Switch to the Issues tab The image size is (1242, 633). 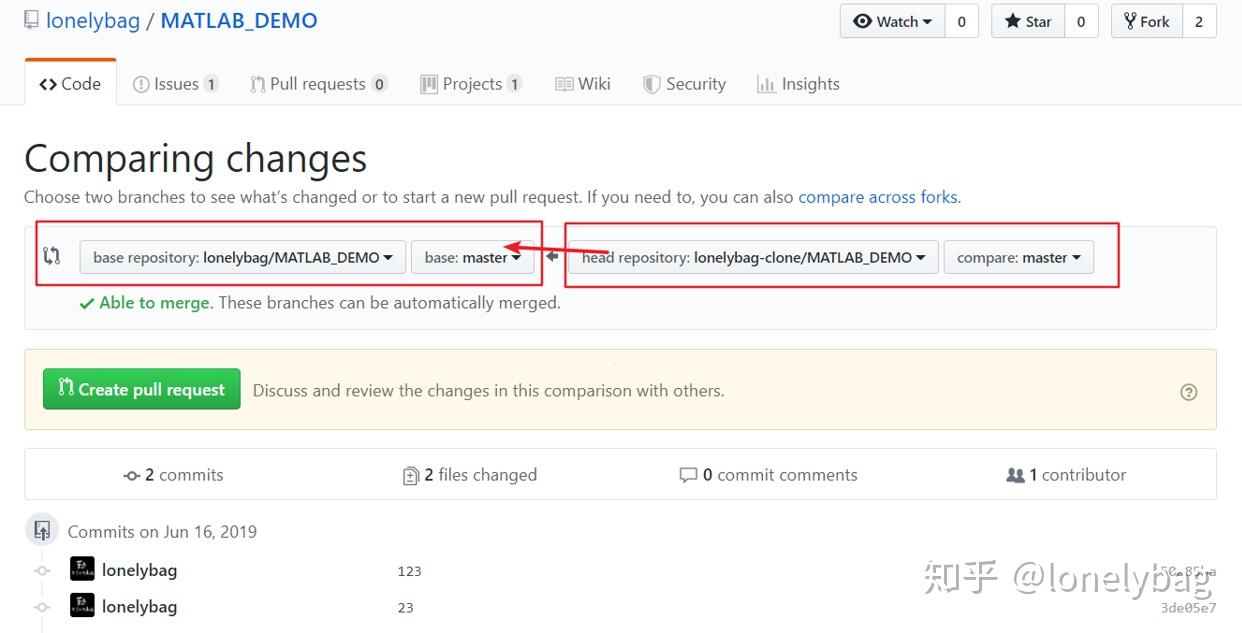[175, 84]
